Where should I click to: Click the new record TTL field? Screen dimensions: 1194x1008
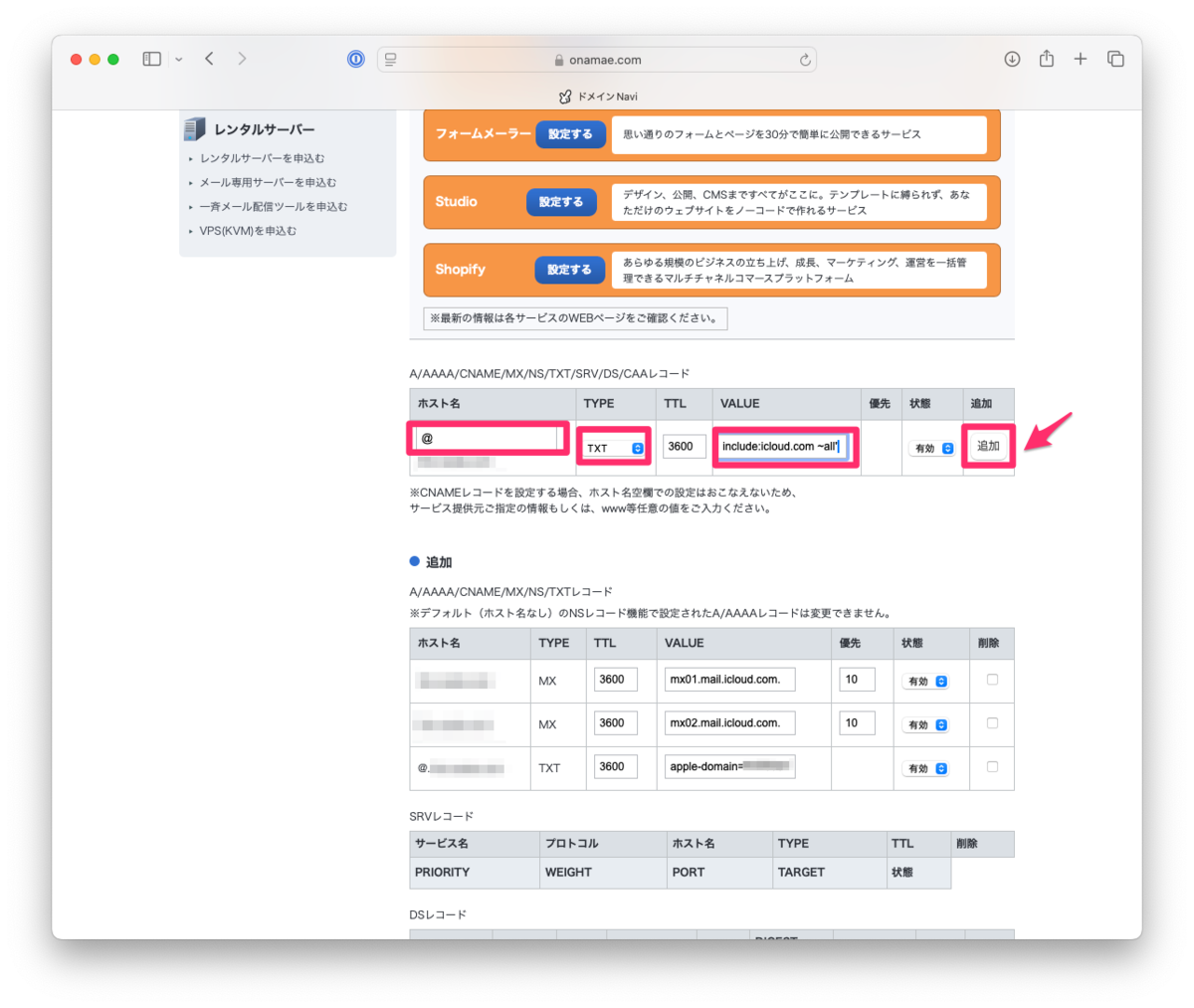point(685,447)
